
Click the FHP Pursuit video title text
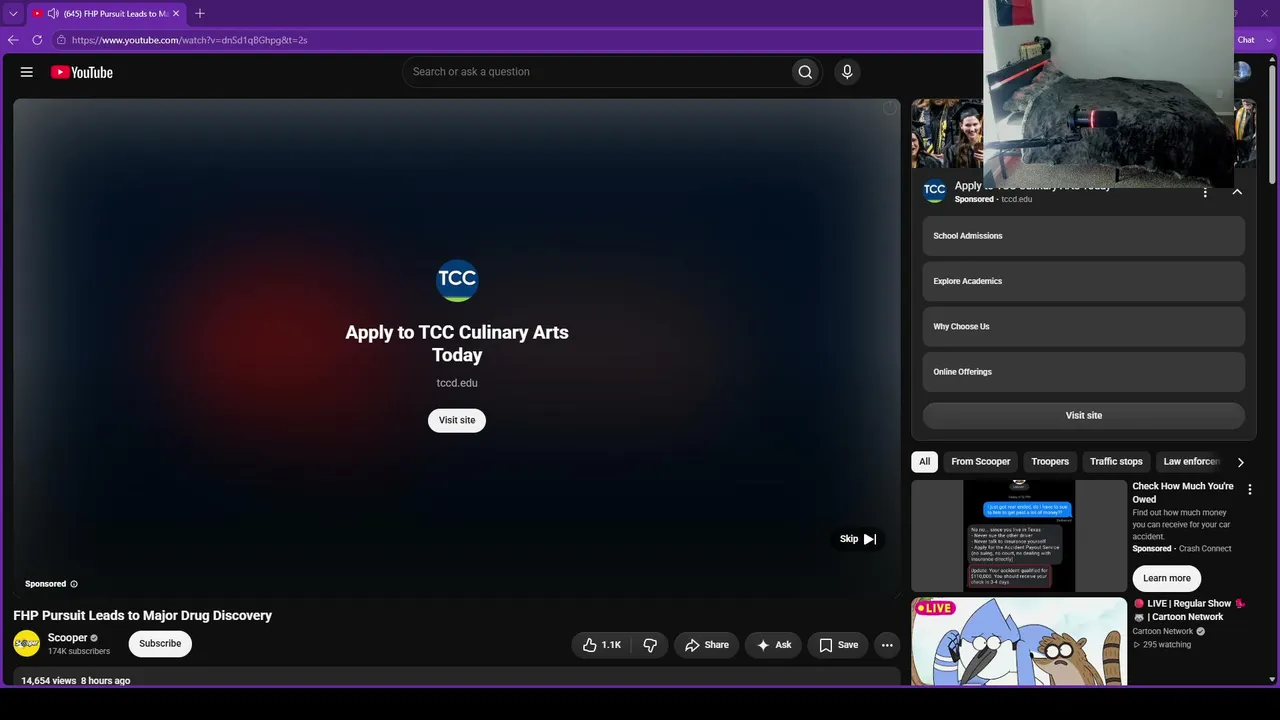143,616
